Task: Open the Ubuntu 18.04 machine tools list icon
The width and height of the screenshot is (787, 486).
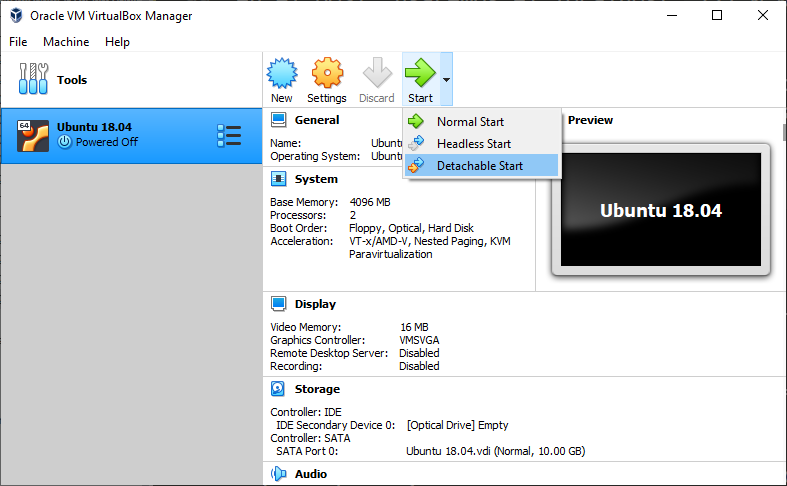Action: 229,136
